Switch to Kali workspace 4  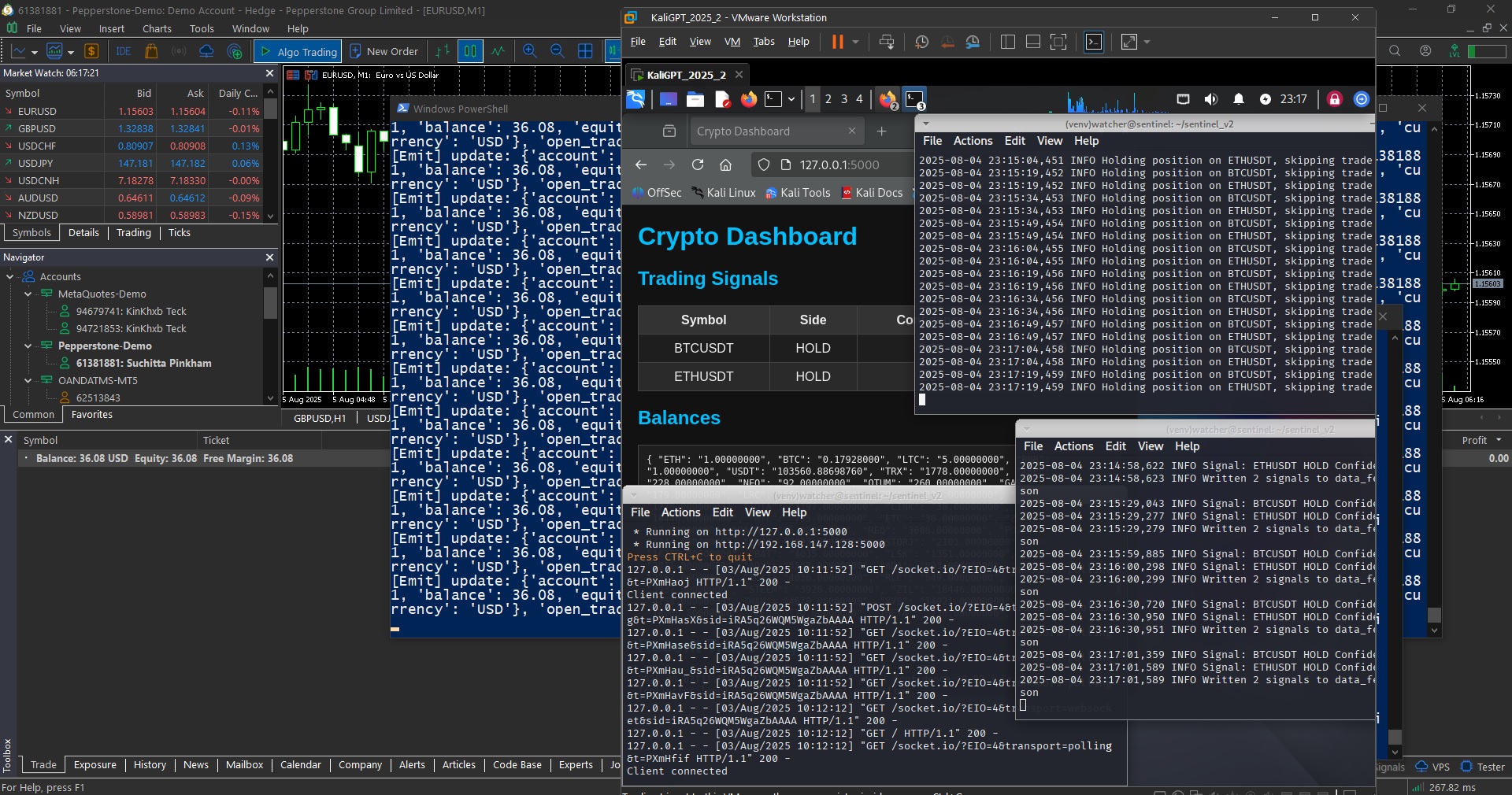coord(859,99)
